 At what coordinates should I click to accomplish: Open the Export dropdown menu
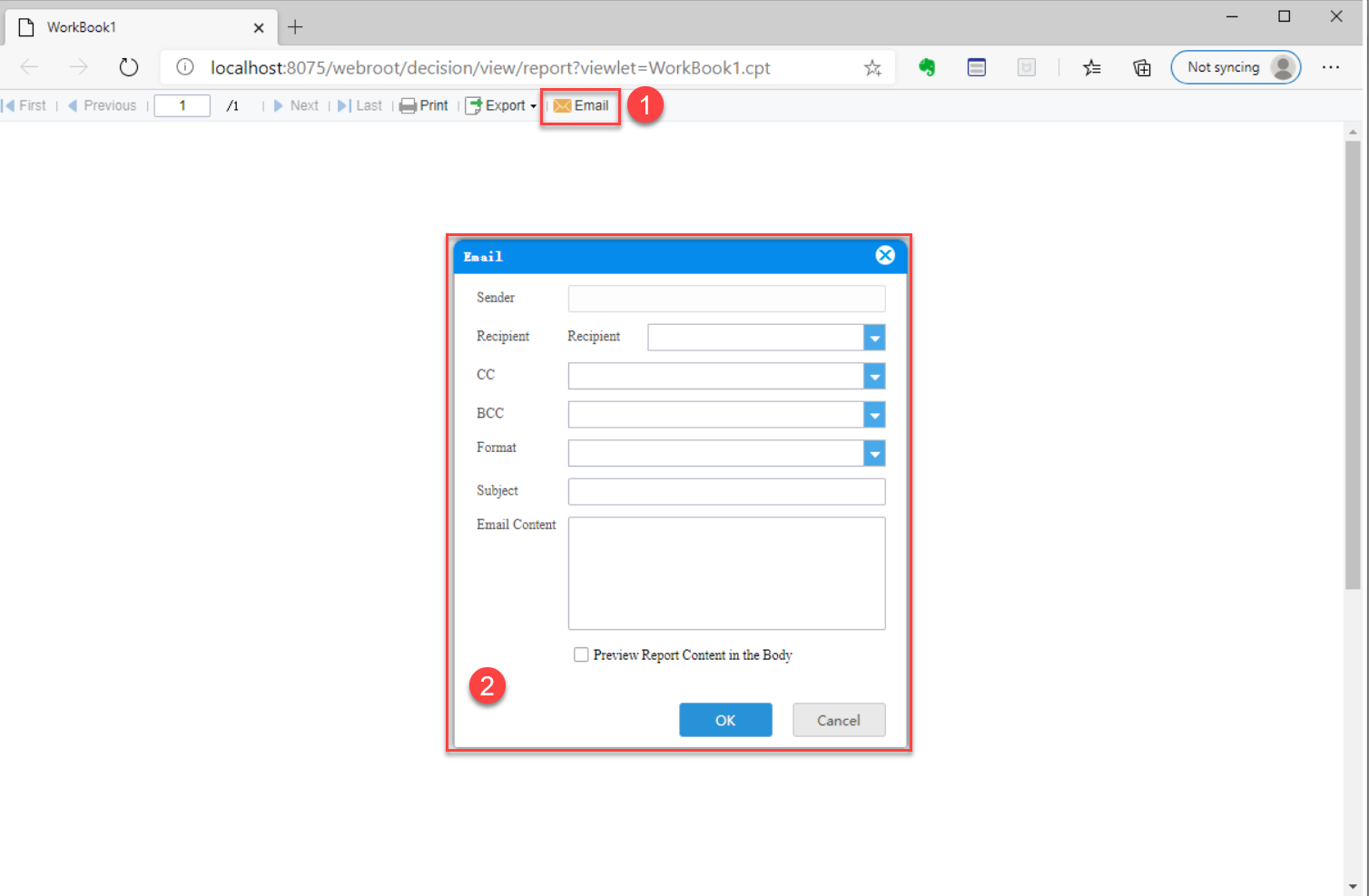click(501, 106)
